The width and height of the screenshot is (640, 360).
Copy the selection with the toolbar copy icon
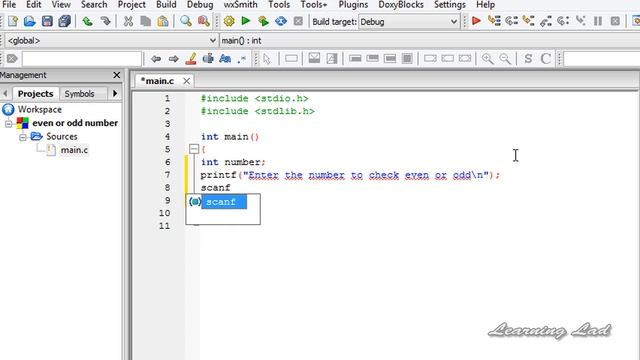coord(145,21)
